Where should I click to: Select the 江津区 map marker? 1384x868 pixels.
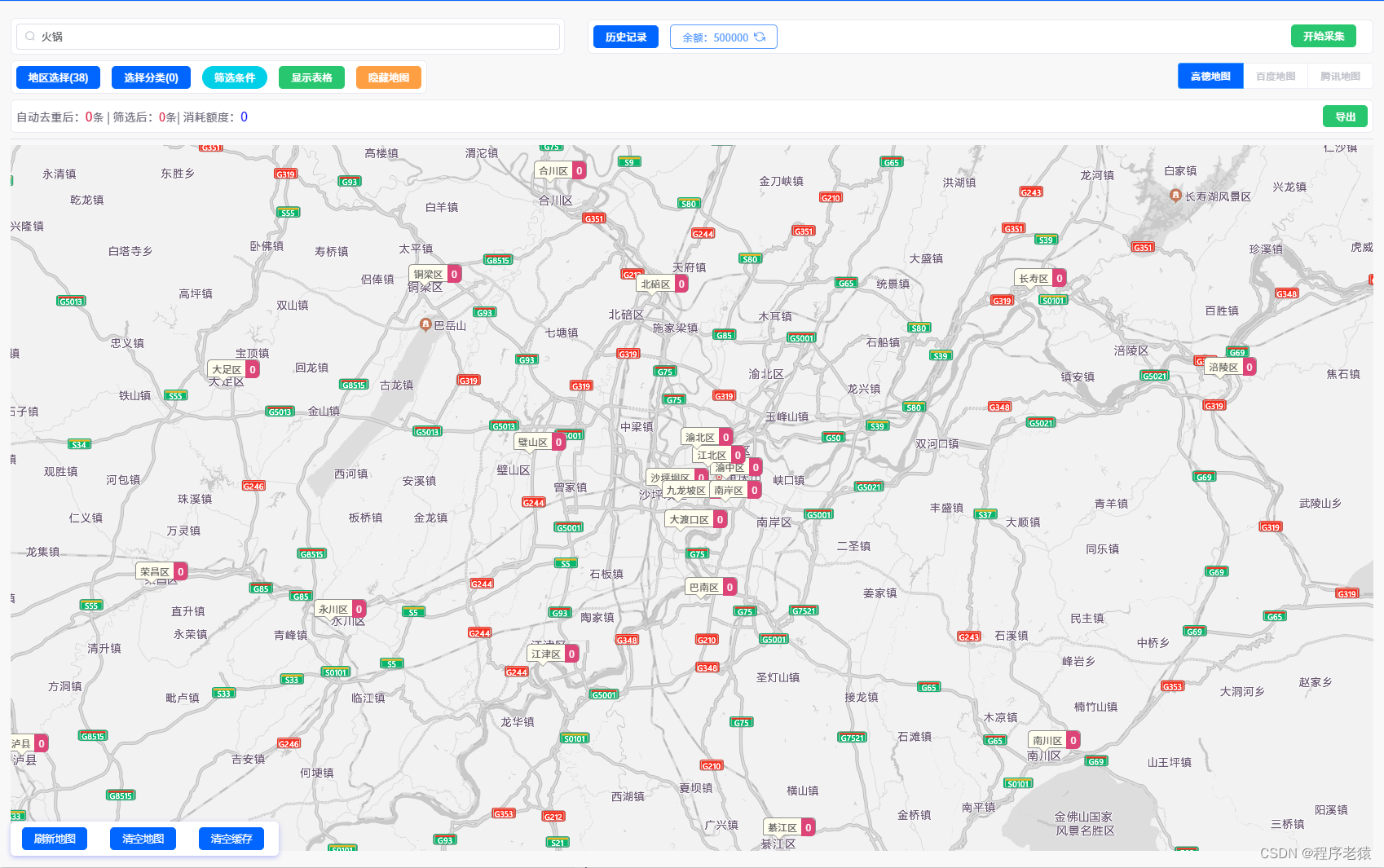(553, 654)
